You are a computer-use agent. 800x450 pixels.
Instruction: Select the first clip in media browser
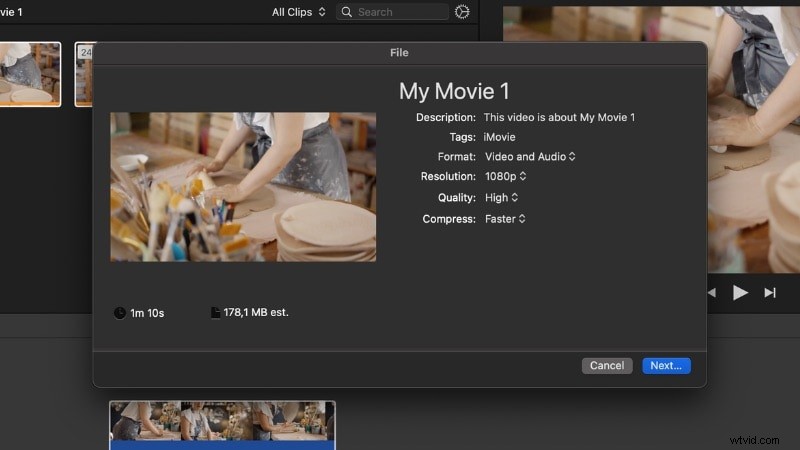29,73
